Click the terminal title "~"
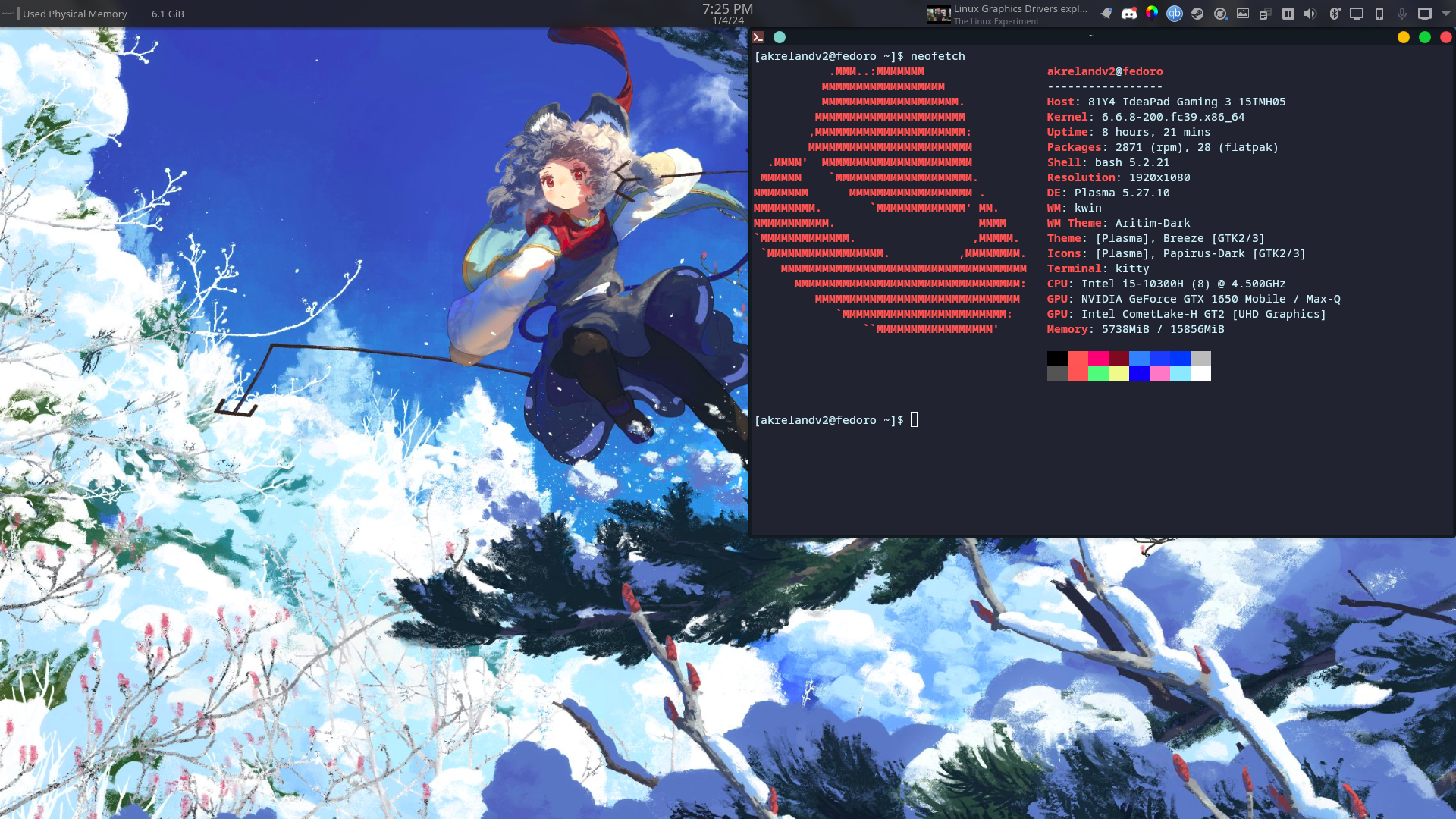 1091,36
